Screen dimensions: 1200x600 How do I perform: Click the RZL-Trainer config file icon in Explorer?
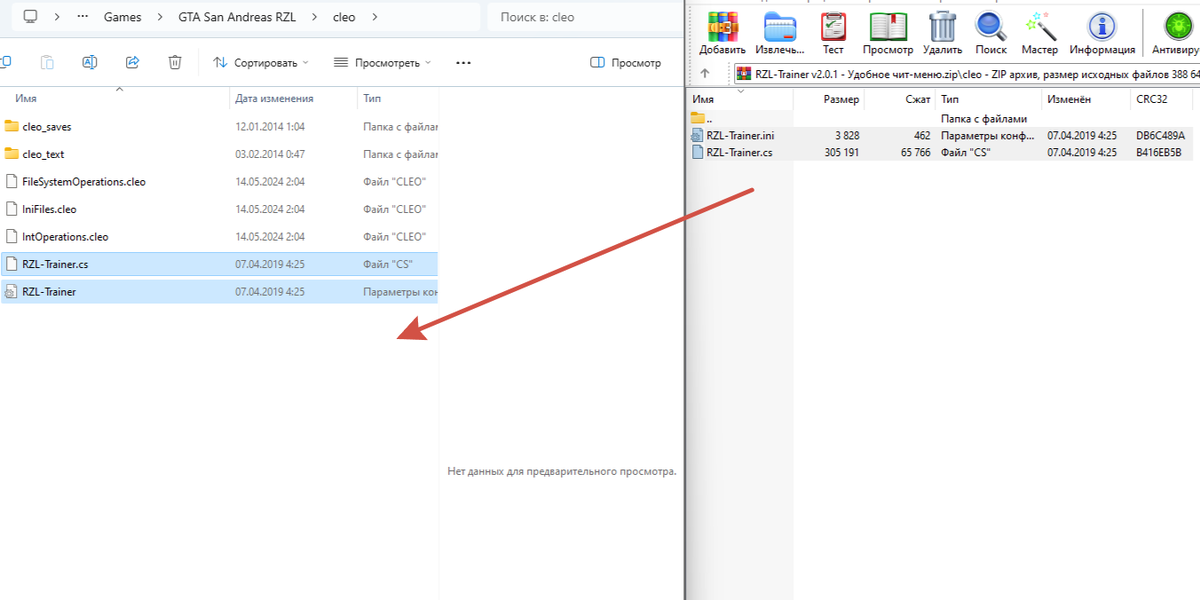click(12, 292)
